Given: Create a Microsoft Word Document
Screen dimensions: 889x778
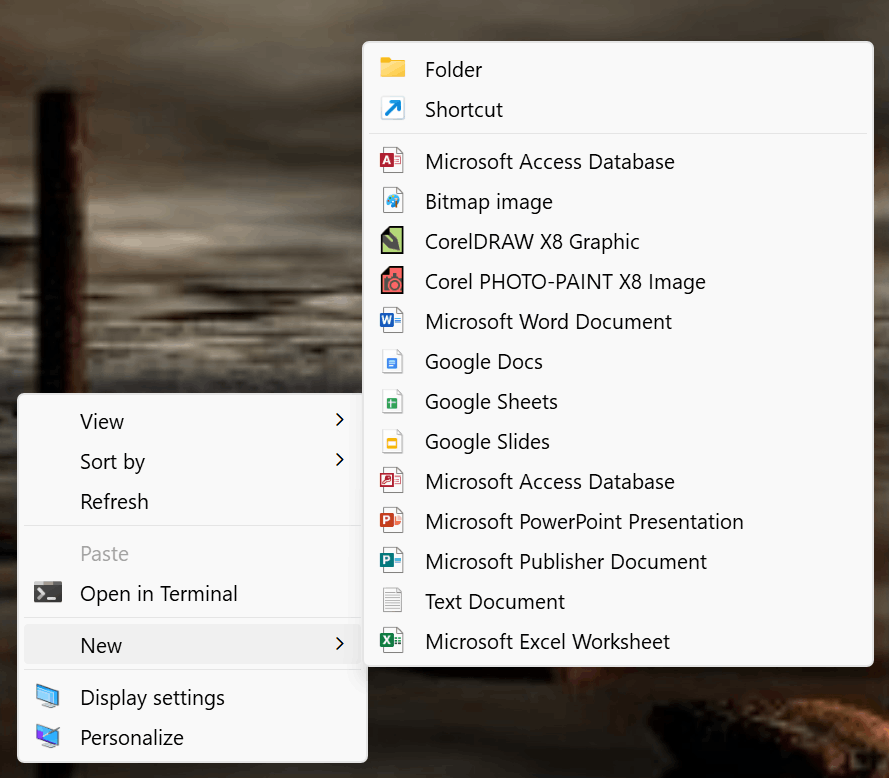Looking at the screenshot, I should (618, 322).
